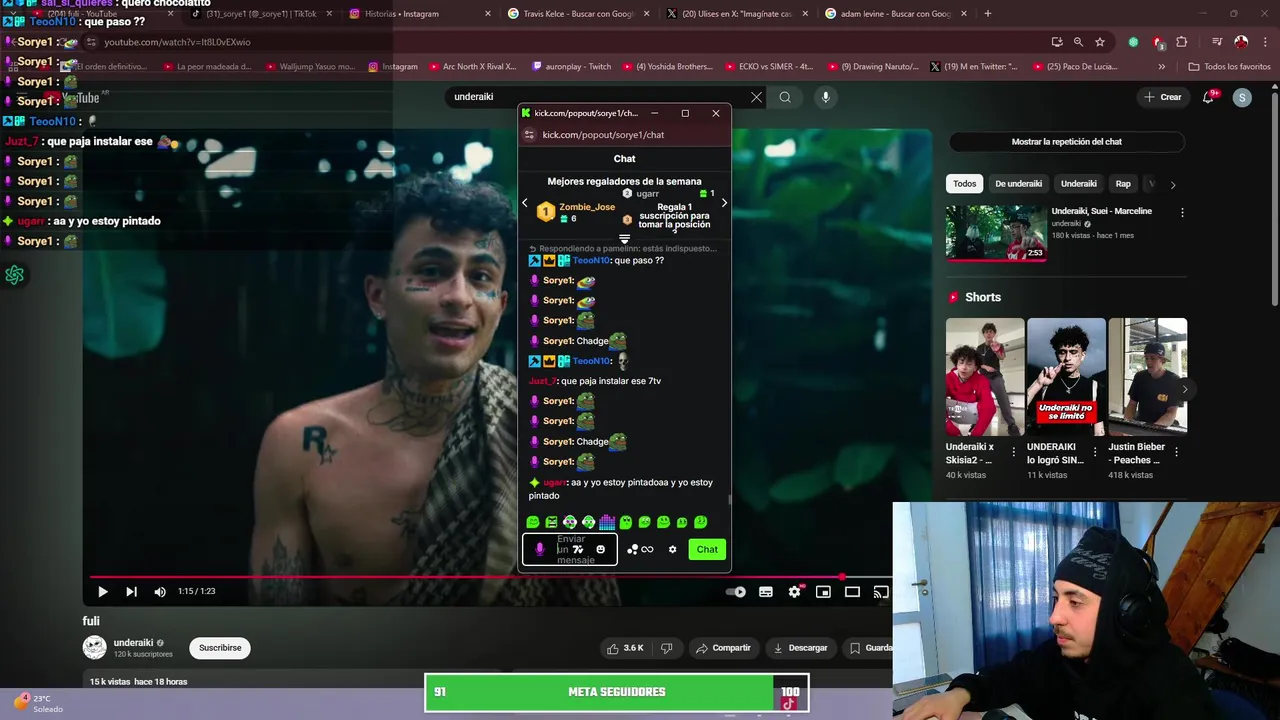
Task: Toggle YouTube autoplay switch
Action: tap(736, 592)
